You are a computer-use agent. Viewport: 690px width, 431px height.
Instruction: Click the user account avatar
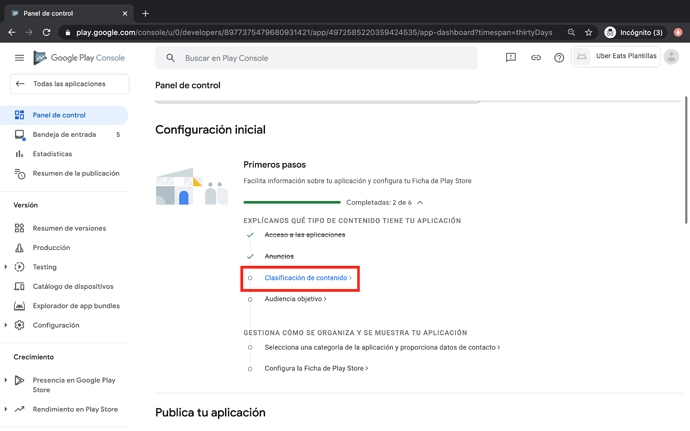671,57
